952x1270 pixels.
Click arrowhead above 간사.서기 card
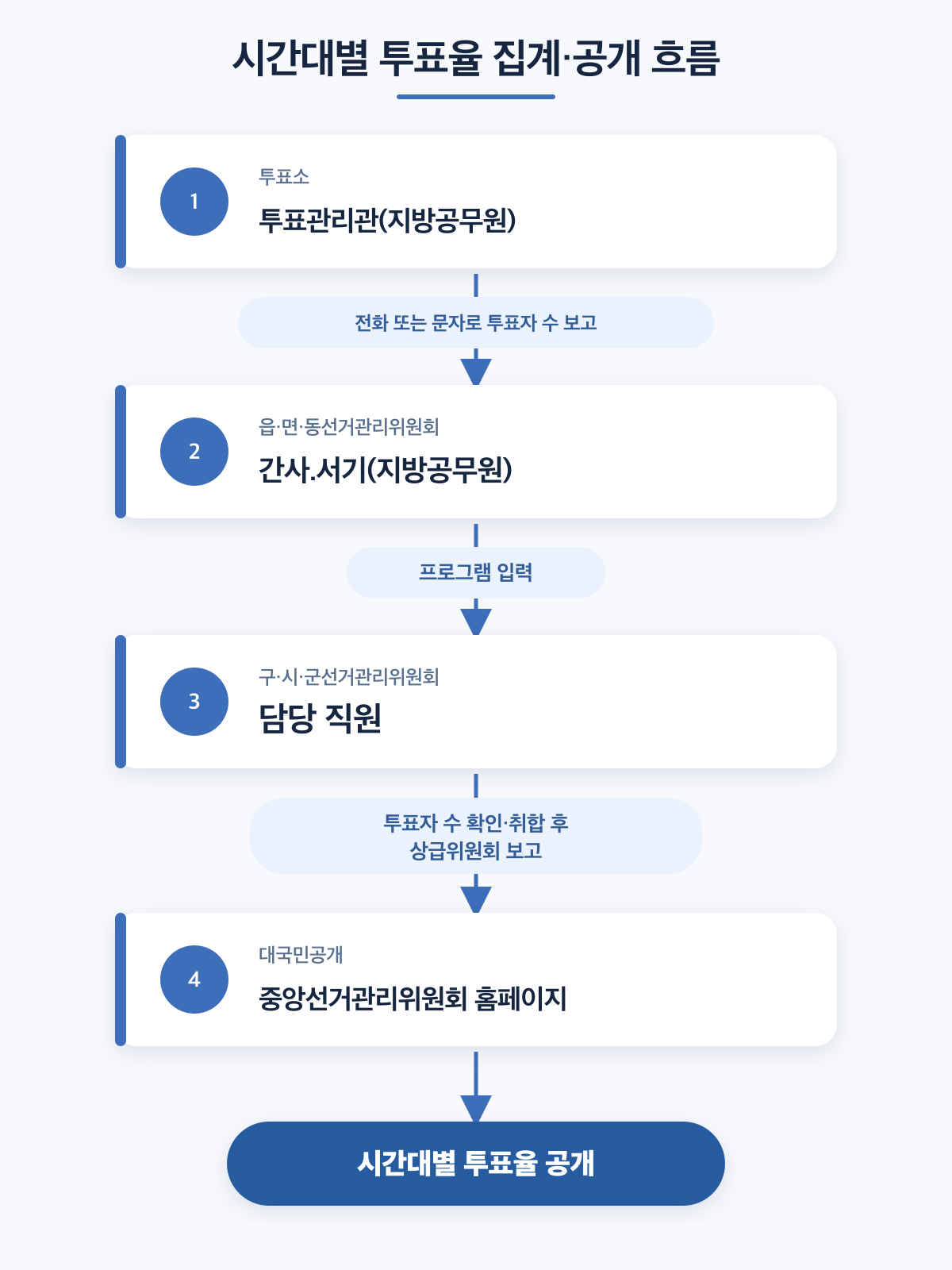tap(476, 371)
